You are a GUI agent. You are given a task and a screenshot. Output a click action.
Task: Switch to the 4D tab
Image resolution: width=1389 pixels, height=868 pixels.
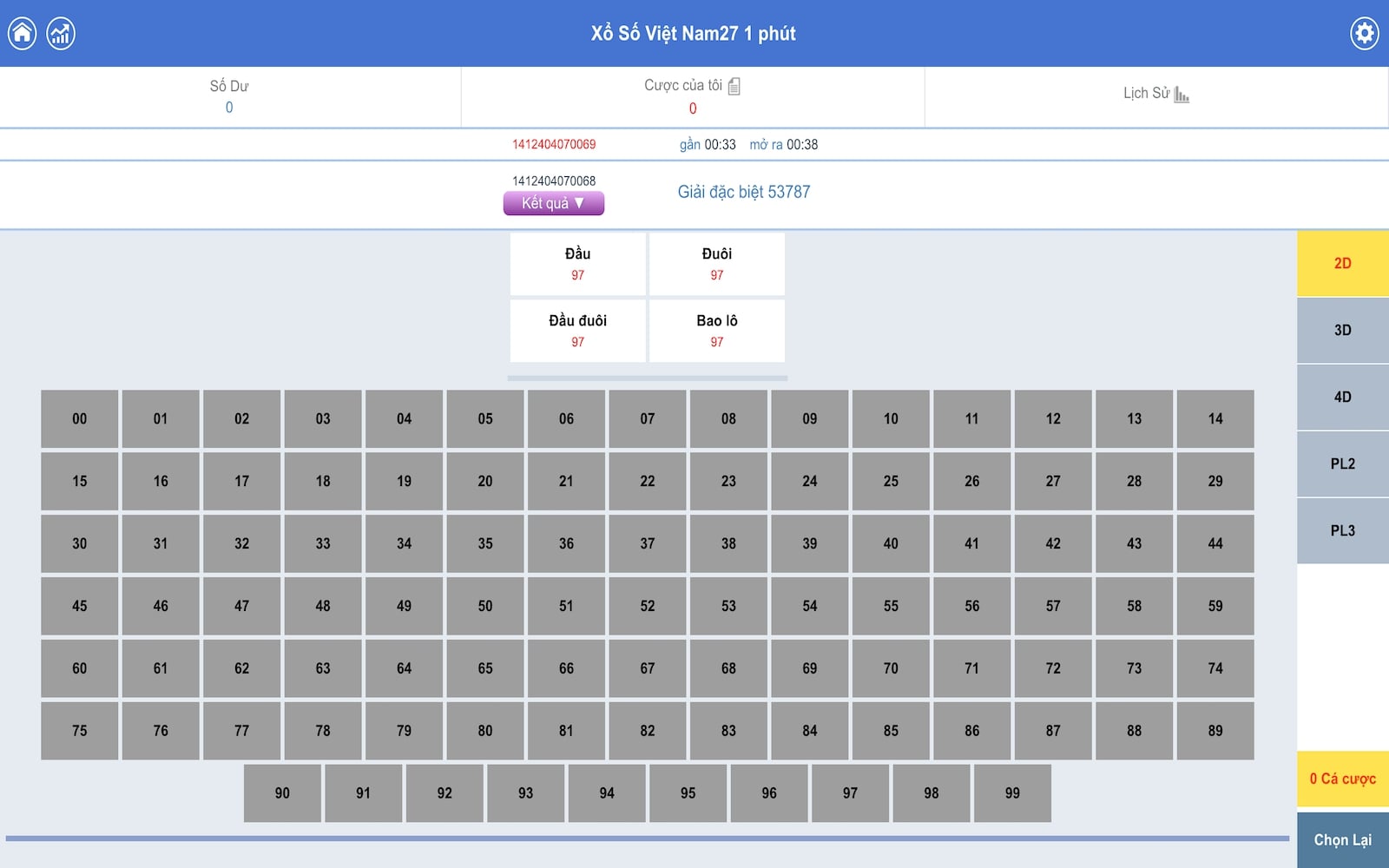1343,398
